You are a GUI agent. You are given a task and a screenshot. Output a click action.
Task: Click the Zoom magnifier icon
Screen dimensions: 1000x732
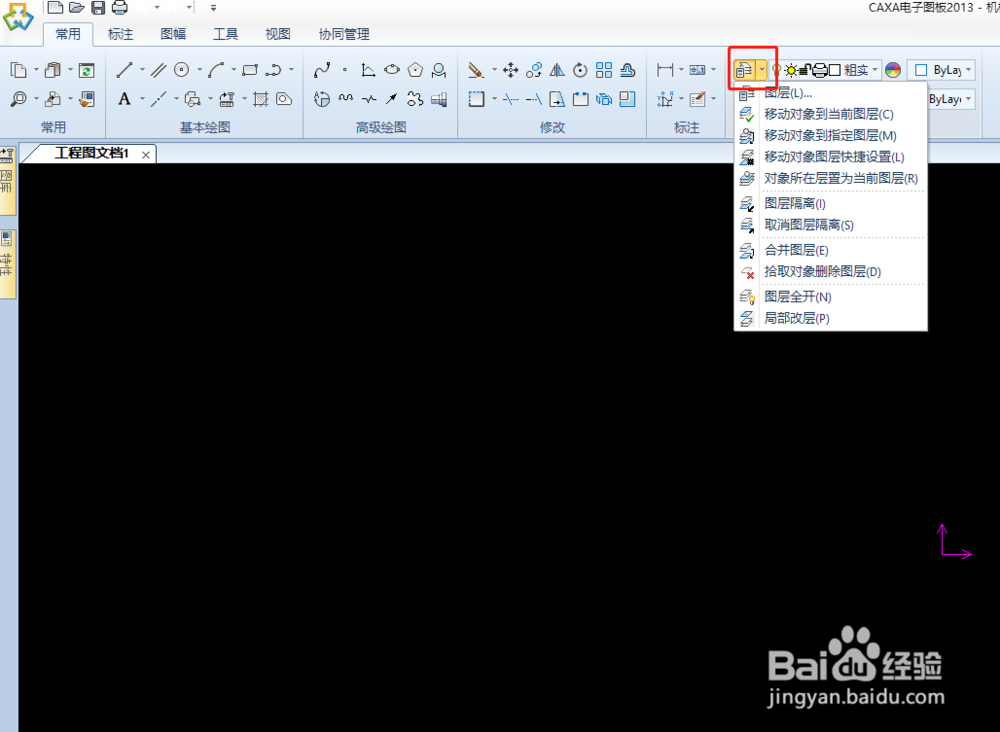[19, 99]
